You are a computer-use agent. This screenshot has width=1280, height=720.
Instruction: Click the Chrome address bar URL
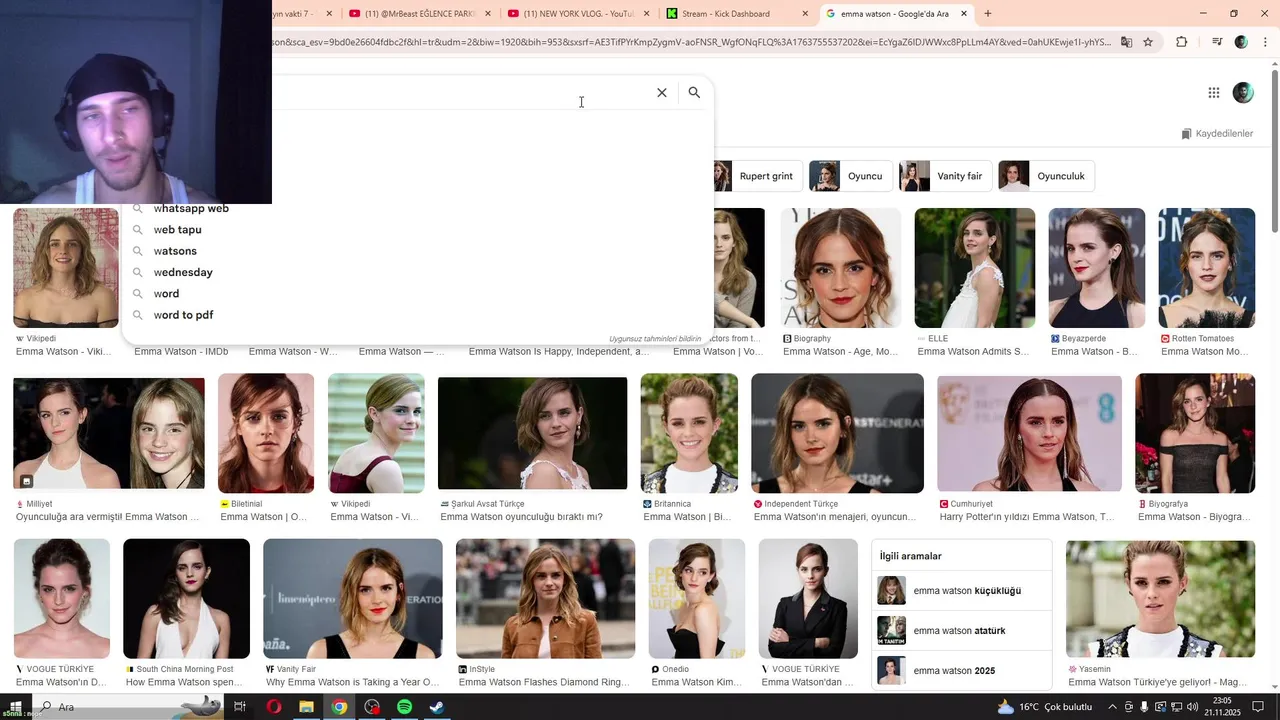(690, 42)
